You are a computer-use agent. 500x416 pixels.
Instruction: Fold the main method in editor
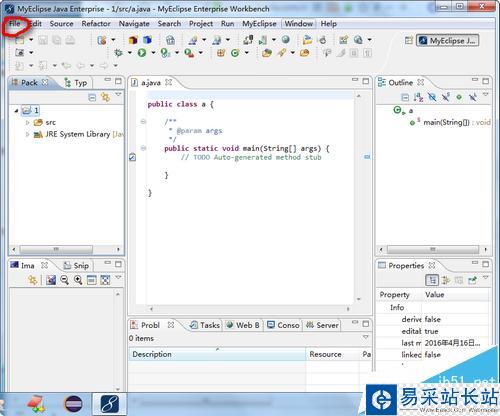coord(143,148)
